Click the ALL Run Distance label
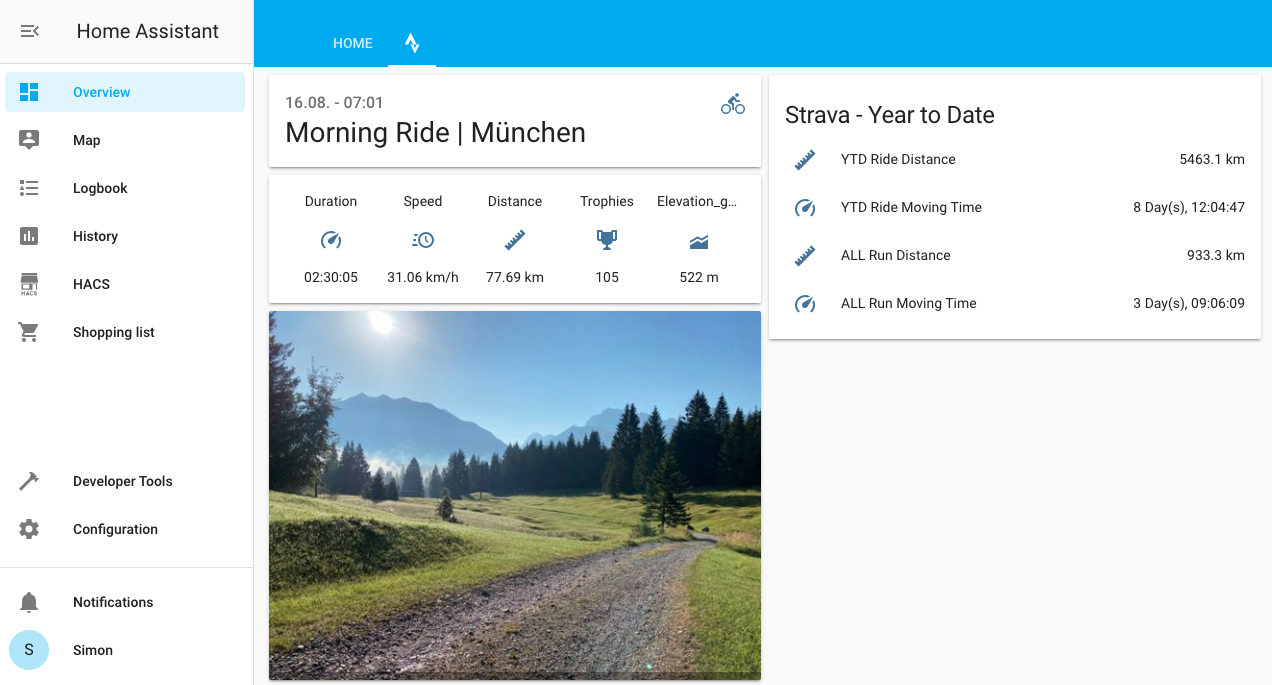1272x685 pixels. 896,255
